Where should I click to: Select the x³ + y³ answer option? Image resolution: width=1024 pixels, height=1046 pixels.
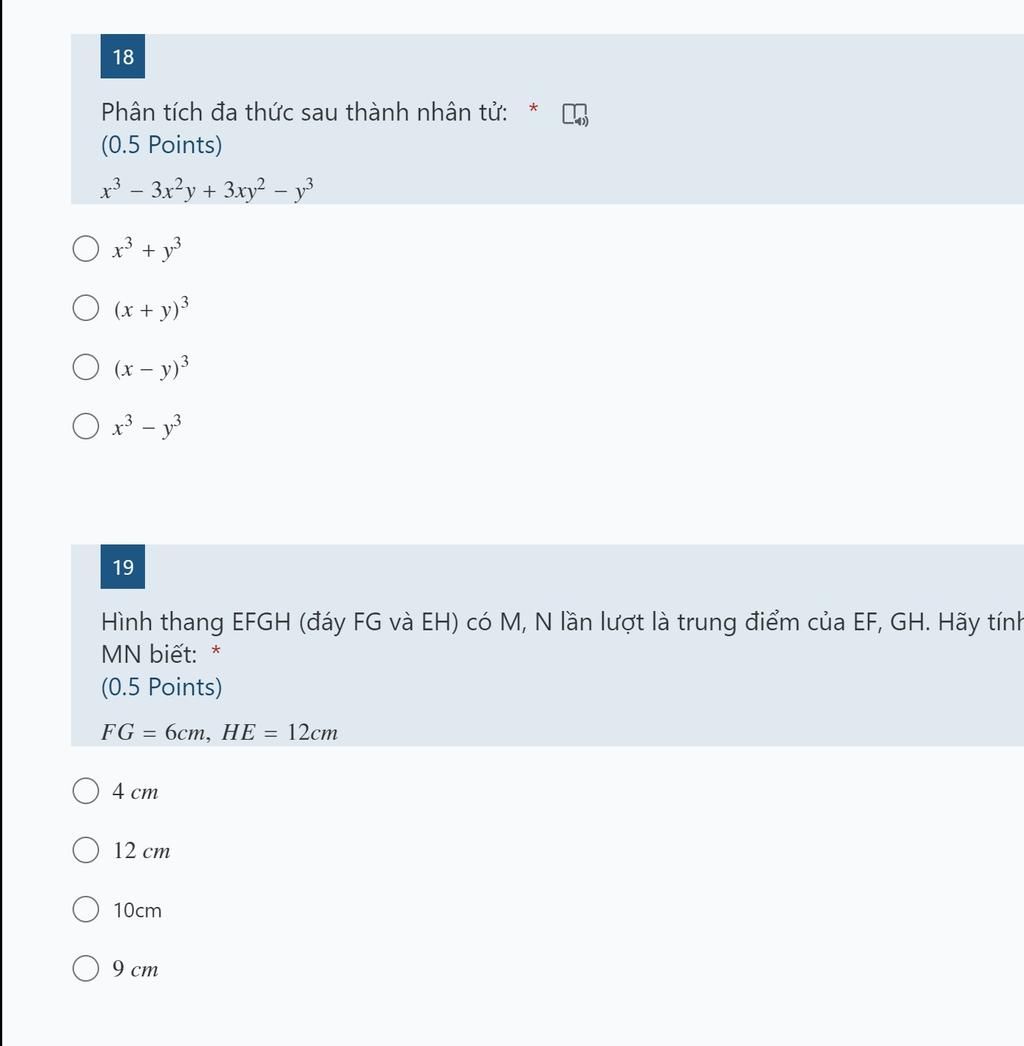[x=86, y=249]
